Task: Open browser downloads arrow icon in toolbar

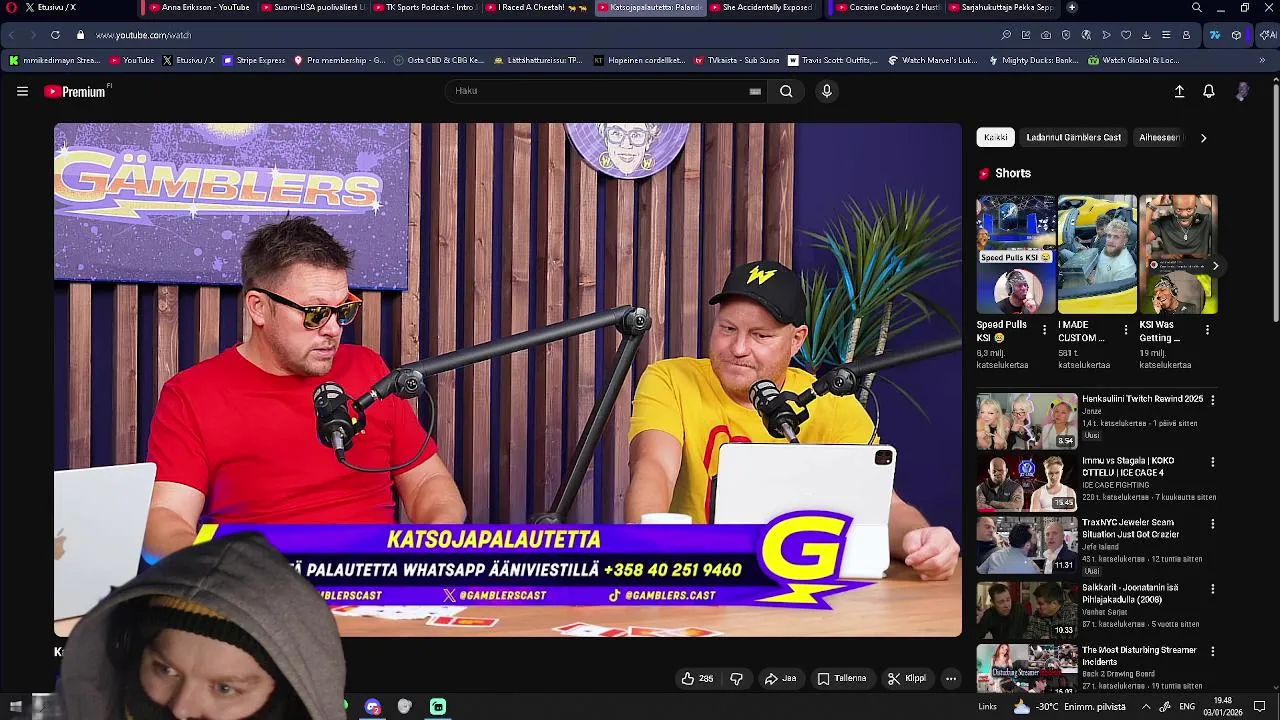Action: [x=1146, y=35]
